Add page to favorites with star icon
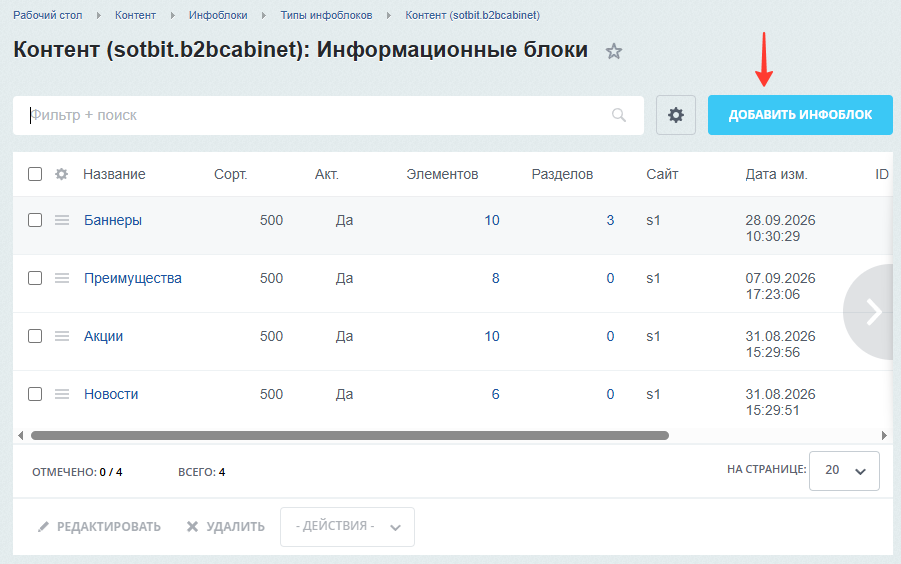The image size is (901, 564). (614, 52)
